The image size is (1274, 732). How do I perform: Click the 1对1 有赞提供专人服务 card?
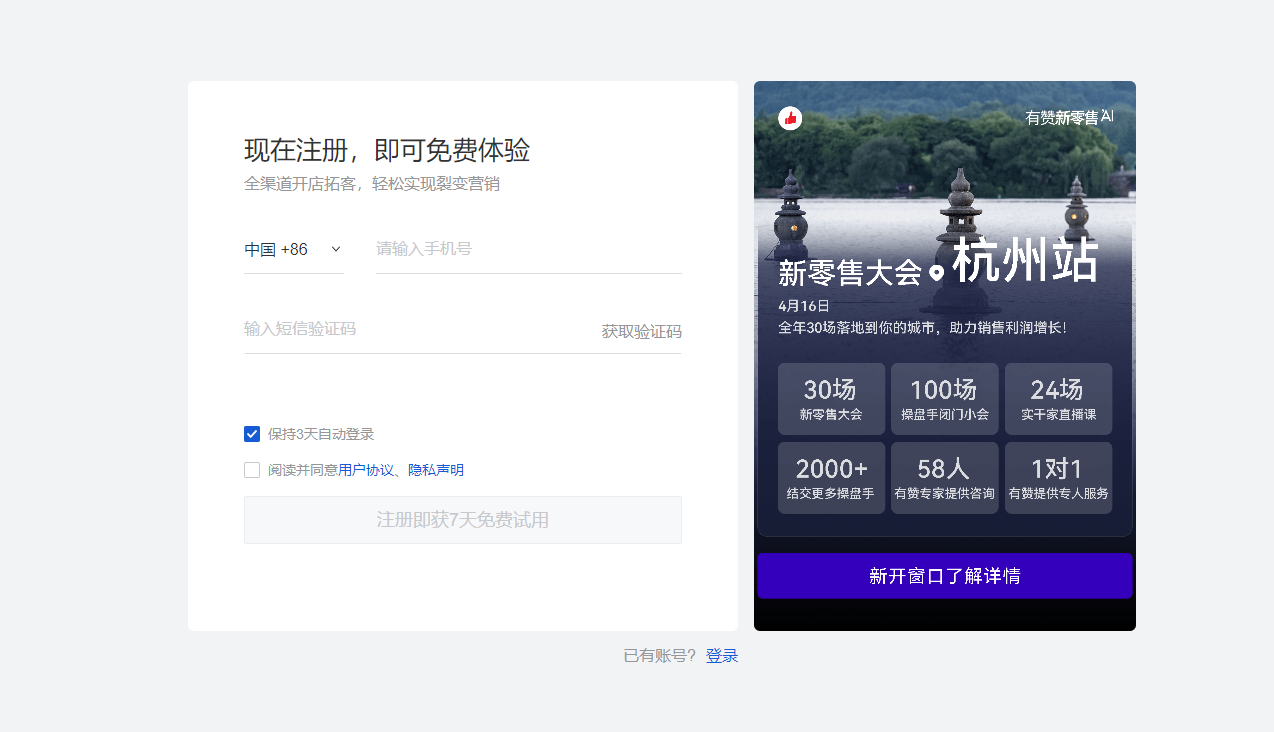pyautogui.click(x=1058, y=478)
